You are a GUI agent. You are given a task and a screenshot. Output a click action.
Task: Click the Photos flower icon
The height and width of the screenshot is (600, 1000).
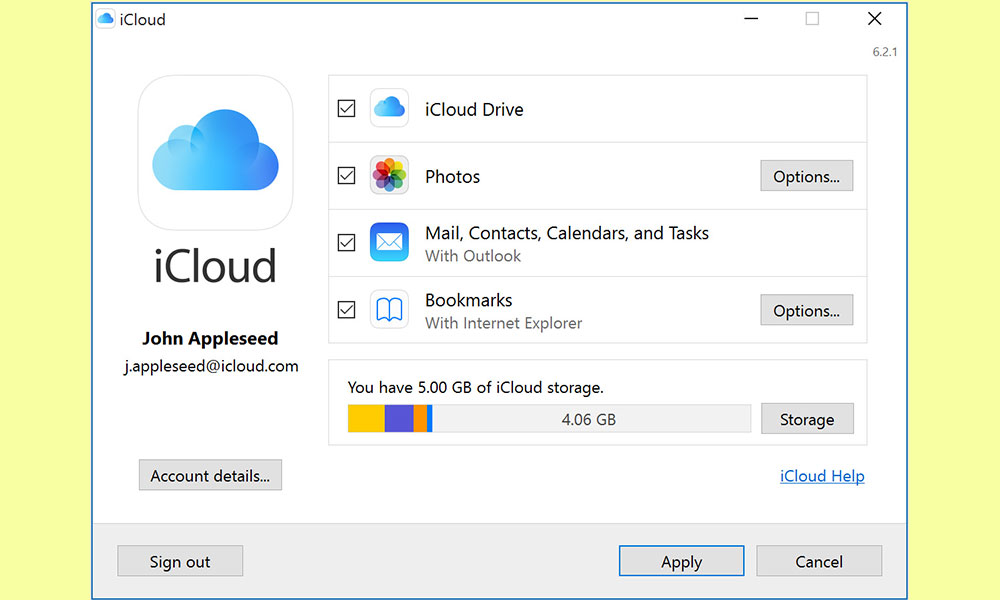(x=389, y=175)
